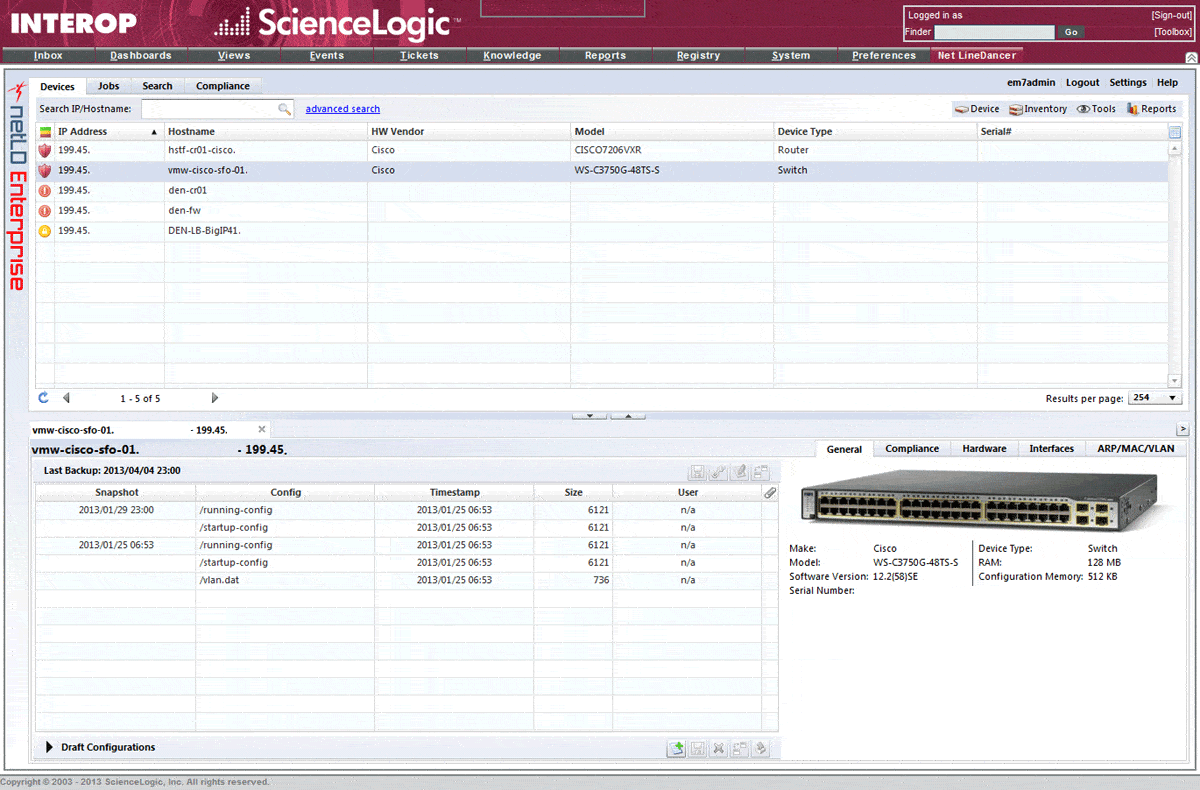
Task: Open the Toolbox link
Action: click(x=1173, y=32)
